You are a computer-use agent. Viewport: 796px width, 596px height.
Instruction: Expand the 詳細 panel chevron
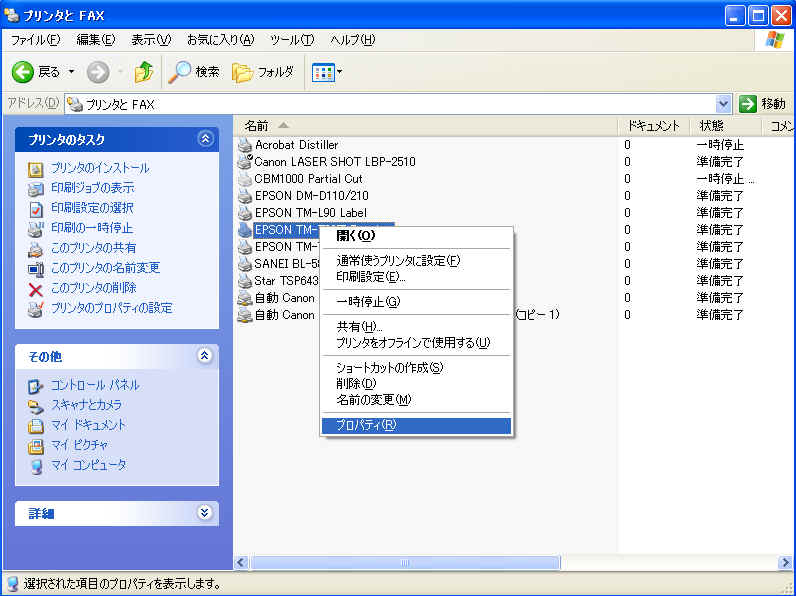tap(205, 513)
